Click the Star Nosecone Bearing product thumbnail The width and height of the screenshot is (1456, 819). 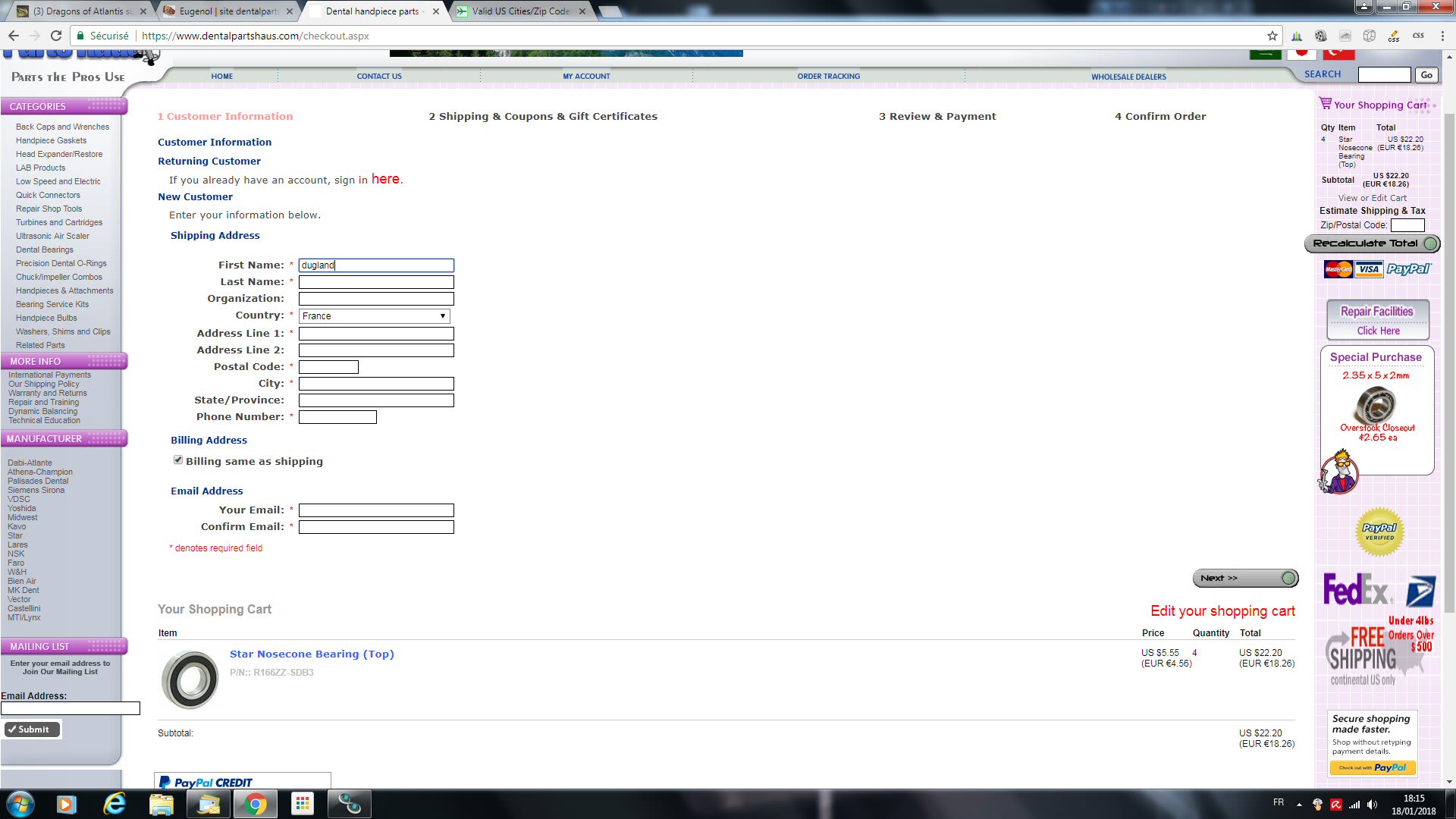coord(190,679)
